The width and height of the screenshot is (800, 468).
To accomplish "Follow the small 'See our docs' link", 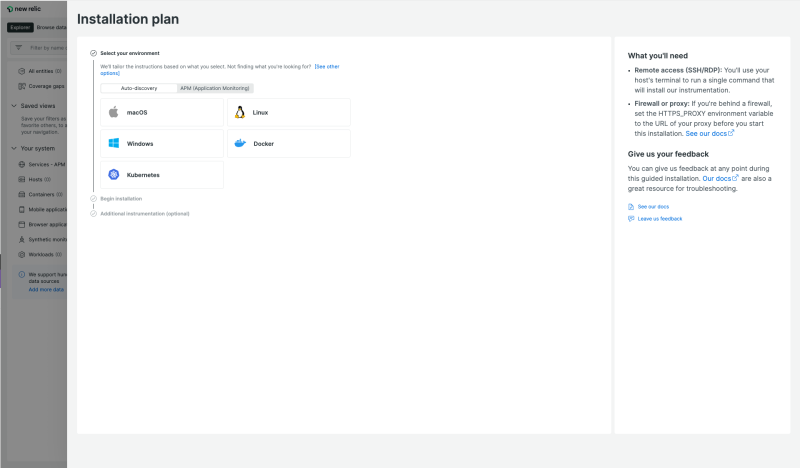I will pyautogui.click(x=653, y=207).
